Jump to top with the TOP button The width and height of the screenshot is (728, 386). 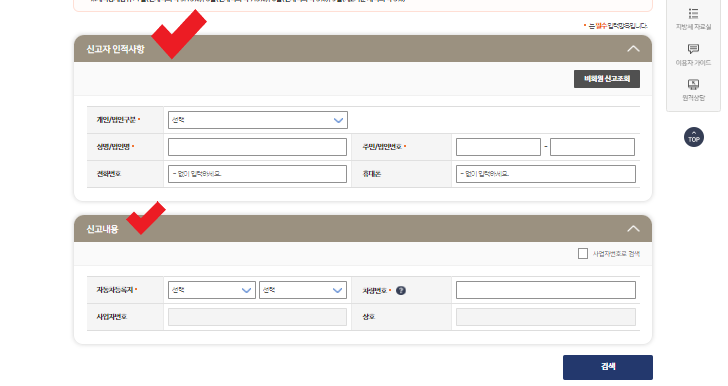[694, 137]
